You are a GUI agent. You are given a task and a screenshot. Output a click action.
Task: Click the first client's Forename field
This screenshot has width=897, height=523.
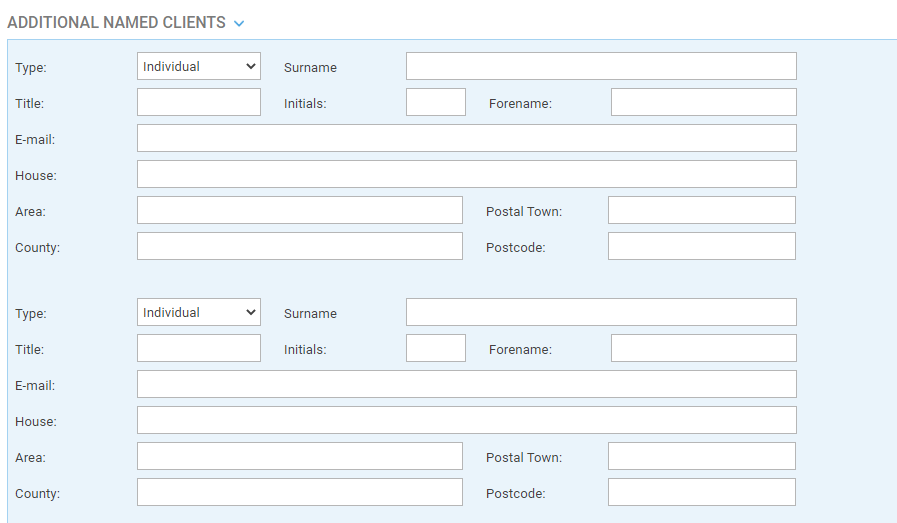pos(704,102)
